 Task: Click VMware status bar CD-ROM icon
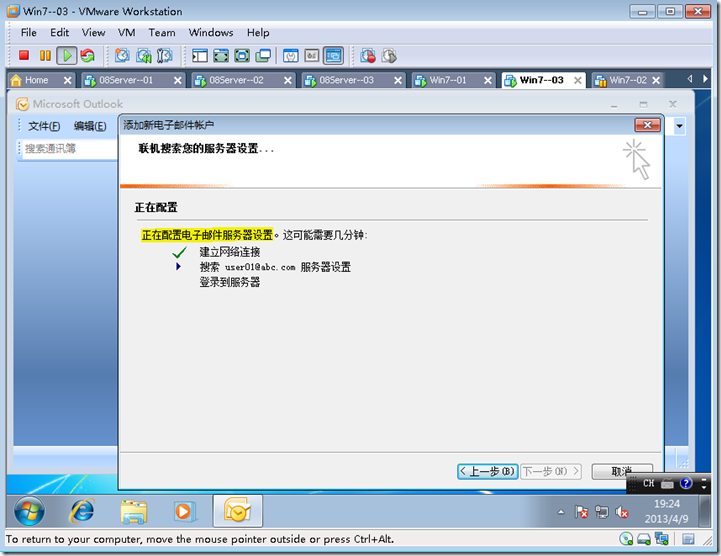click(626, 539)
